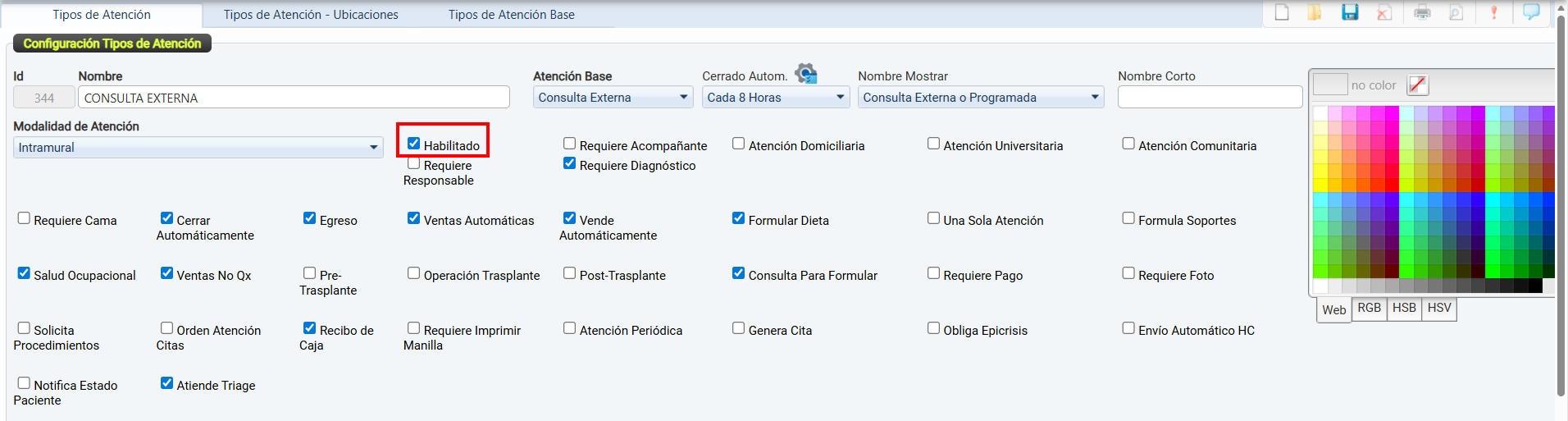The image size is (1568, 421).
Task: Click the Nombre Corto input field
Action: point(1210,98)
